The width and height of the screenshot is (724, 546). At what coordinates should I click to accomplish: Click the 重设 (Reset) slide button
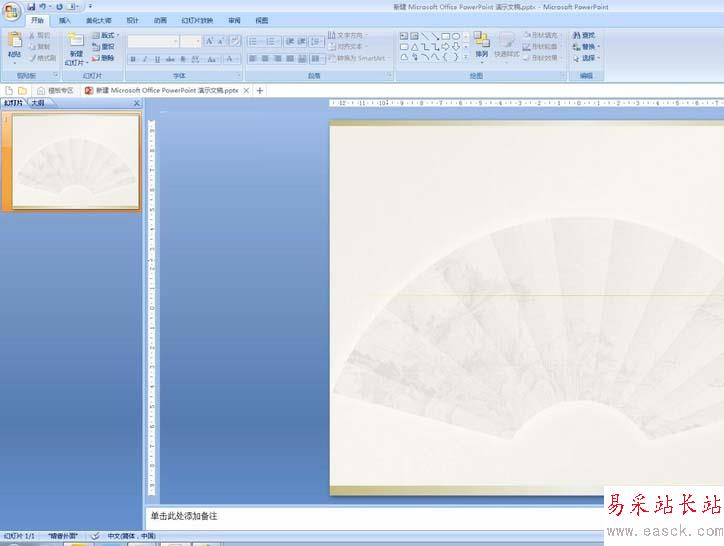pos(103,47)
